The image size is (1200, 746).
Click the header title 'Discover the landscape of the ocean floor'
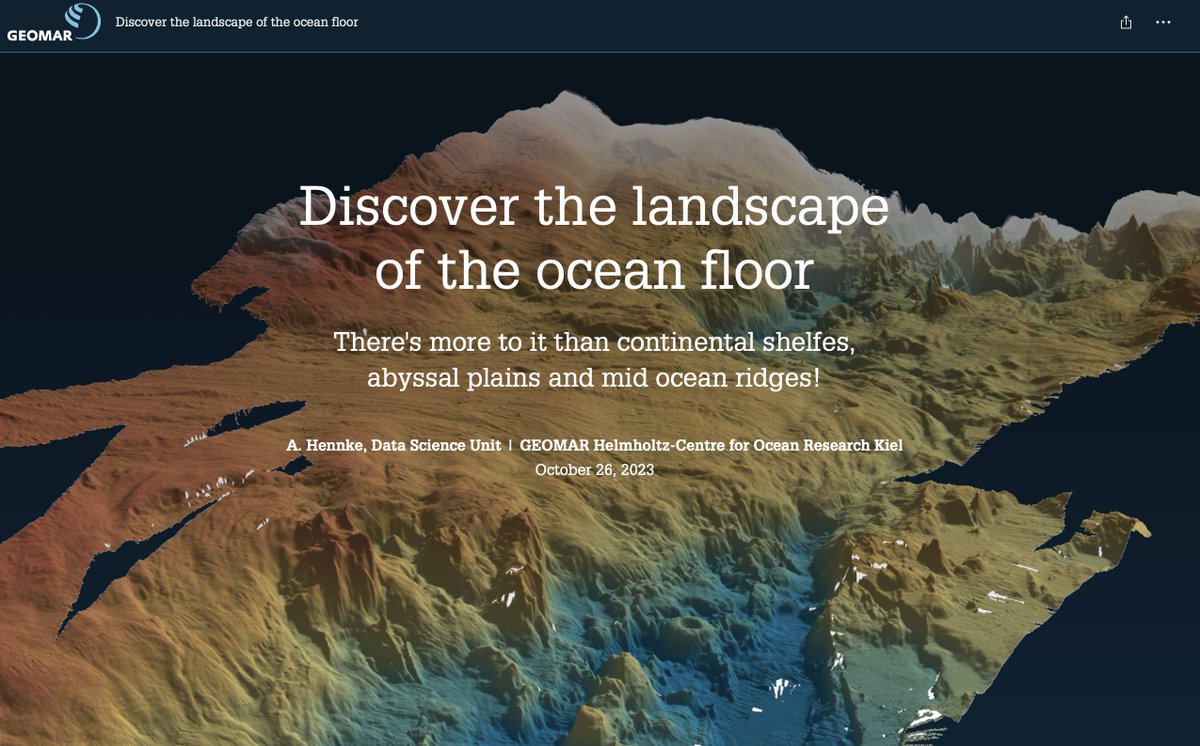[237, 22]
